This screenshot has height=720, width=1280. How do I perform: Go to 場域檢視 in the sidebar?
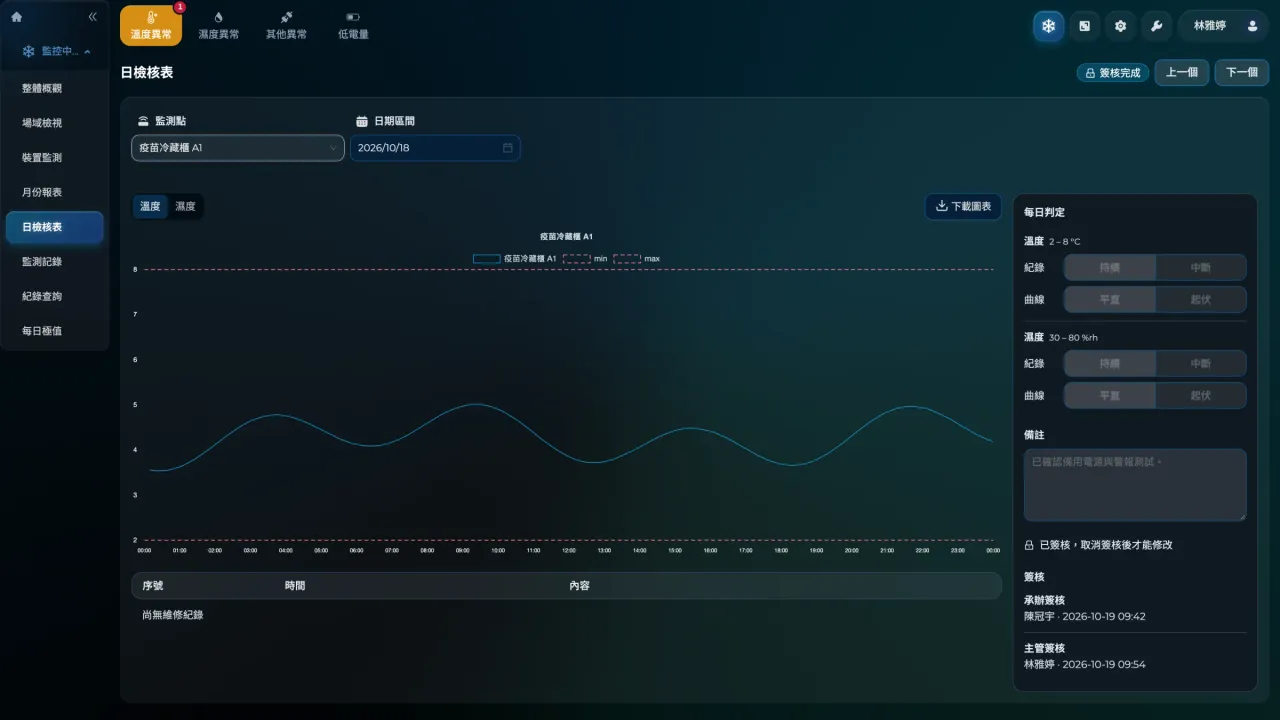point(55,123)
